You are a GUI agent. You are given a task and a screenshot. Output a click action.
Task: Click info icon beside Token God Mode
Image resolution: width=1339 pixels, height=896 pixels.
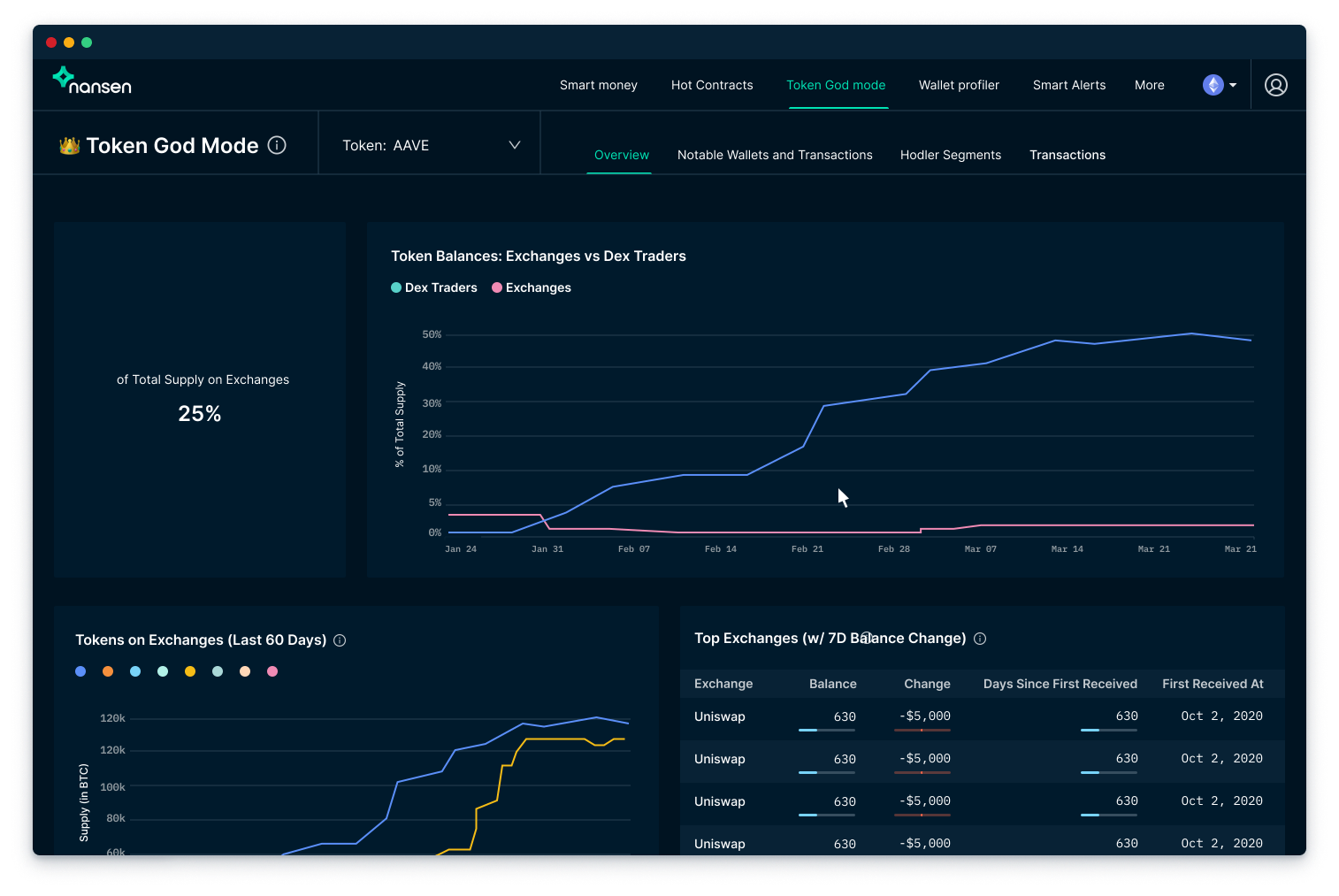pyautogui.click(x=277, y=145)
